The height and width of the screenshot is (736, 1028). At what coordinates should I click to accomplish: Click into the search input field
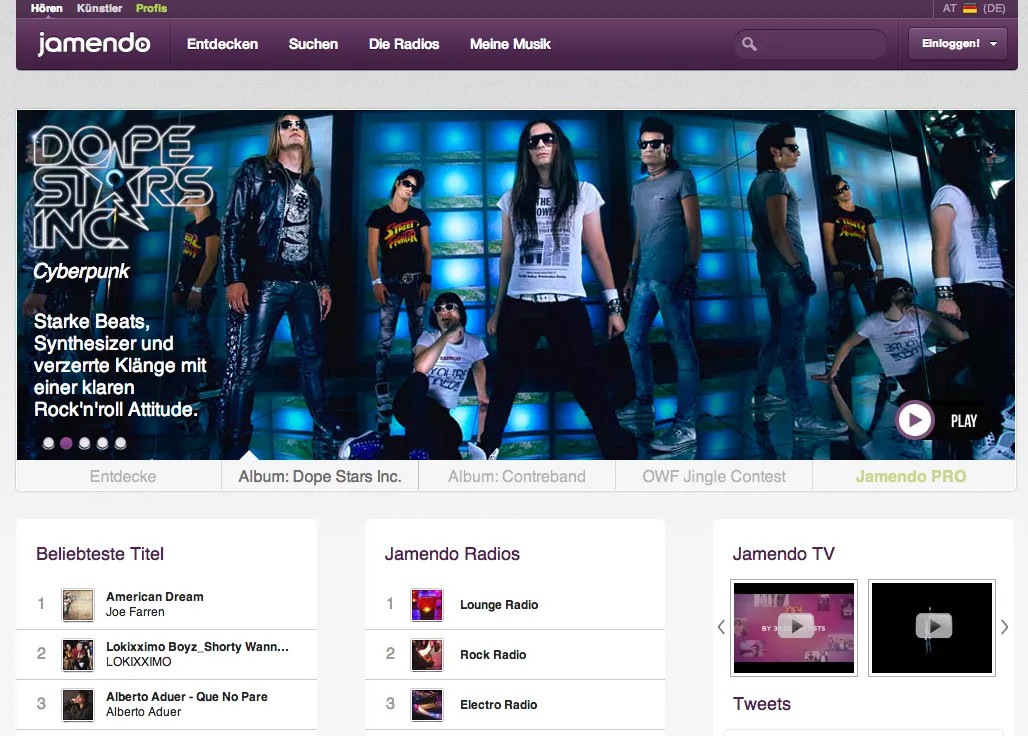coord(820,44)
